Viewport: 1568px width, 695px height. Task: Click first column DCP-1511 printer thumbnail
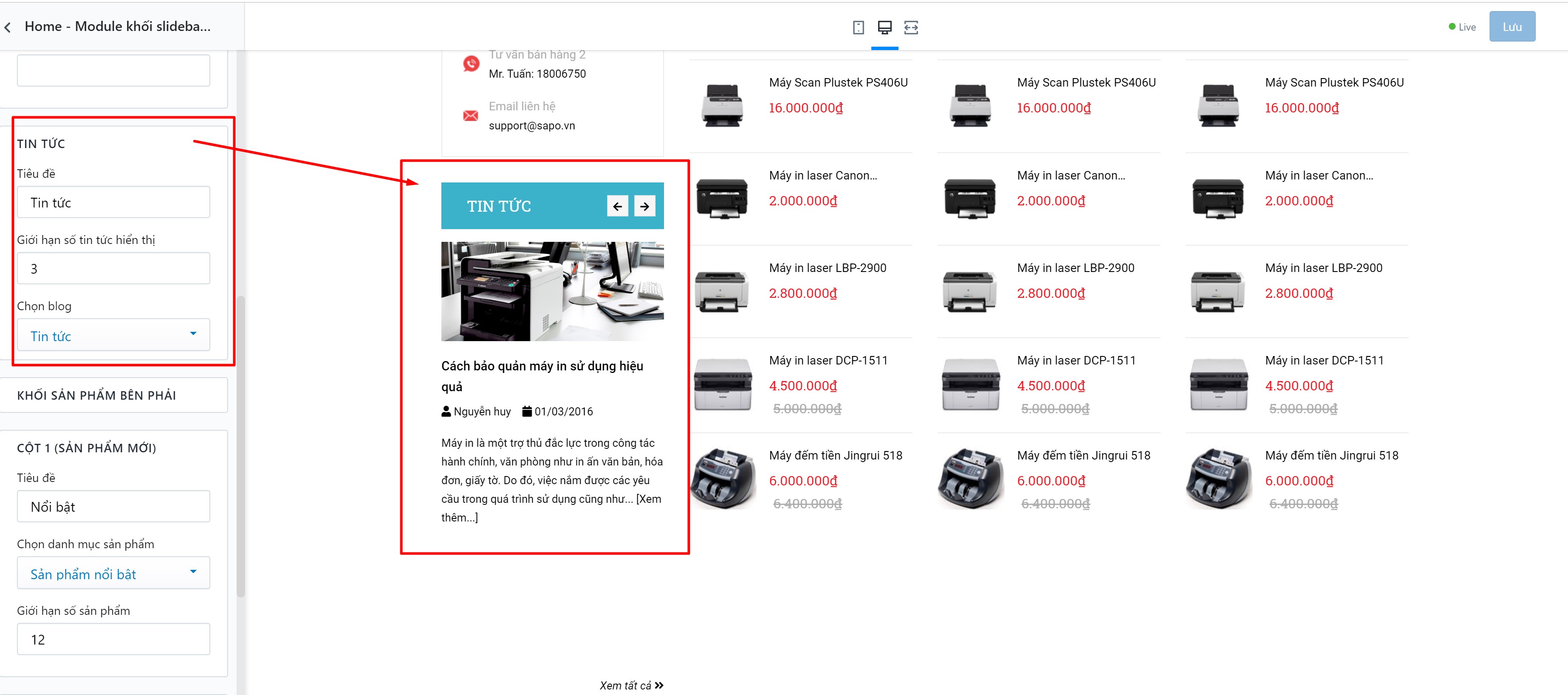pos(722,385)
